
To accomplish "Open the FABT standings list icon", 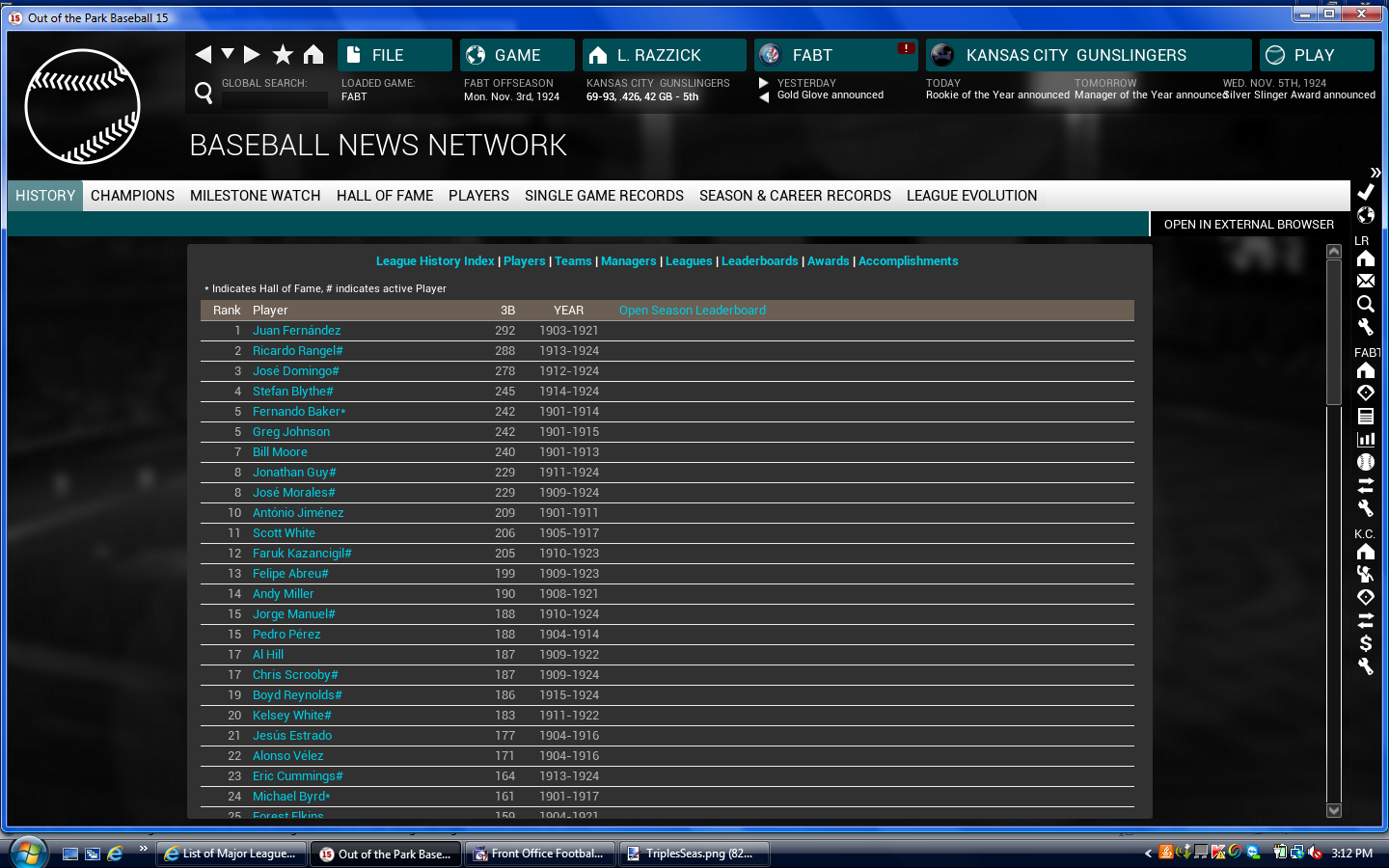I will click(1366, 417).
